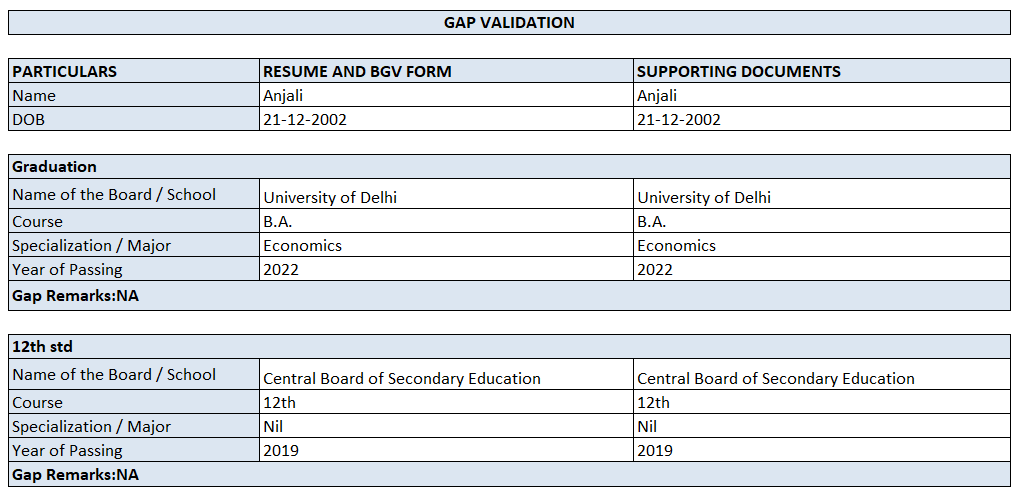This screenshot has width=1025, height=501.
Task: Select the GAP VALIDATION title cell
Action: [x=509, y=22]
